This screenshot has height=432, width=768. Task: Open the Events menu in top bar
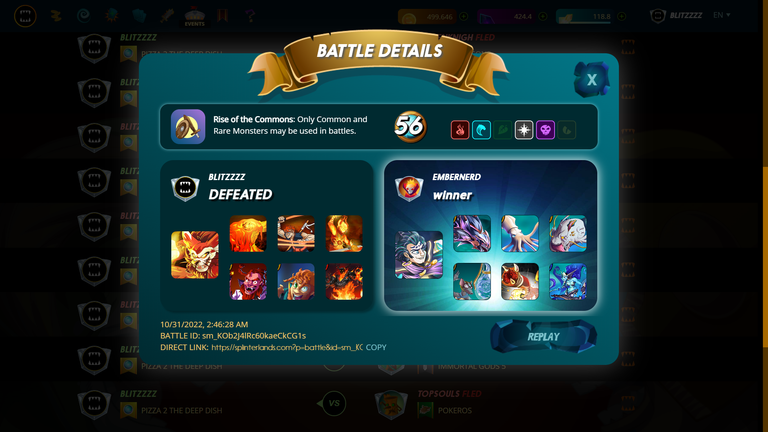[194, 17]
